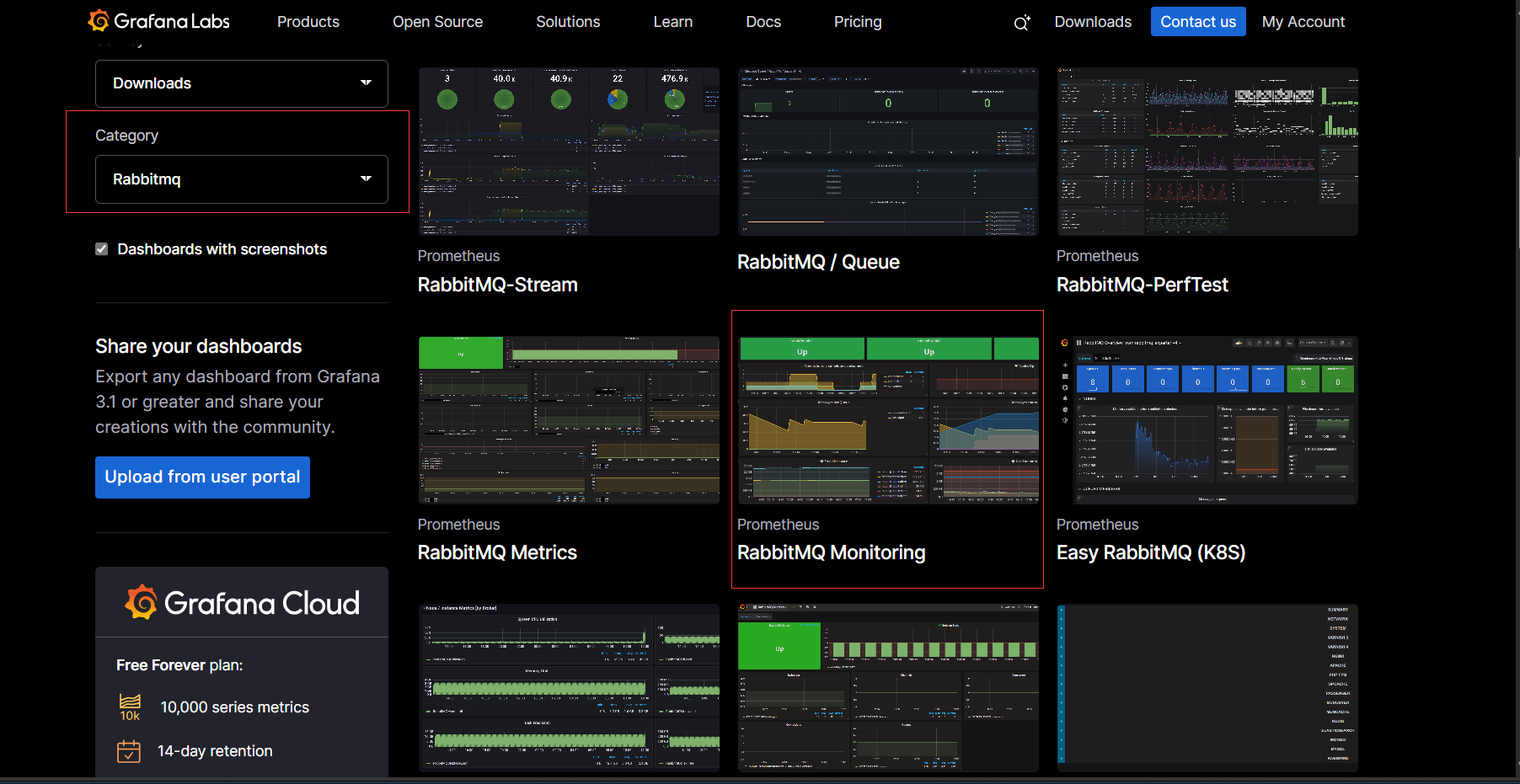
Task: Open the Solutions menu
Action: pyautogui.click(x=568, y=22)
